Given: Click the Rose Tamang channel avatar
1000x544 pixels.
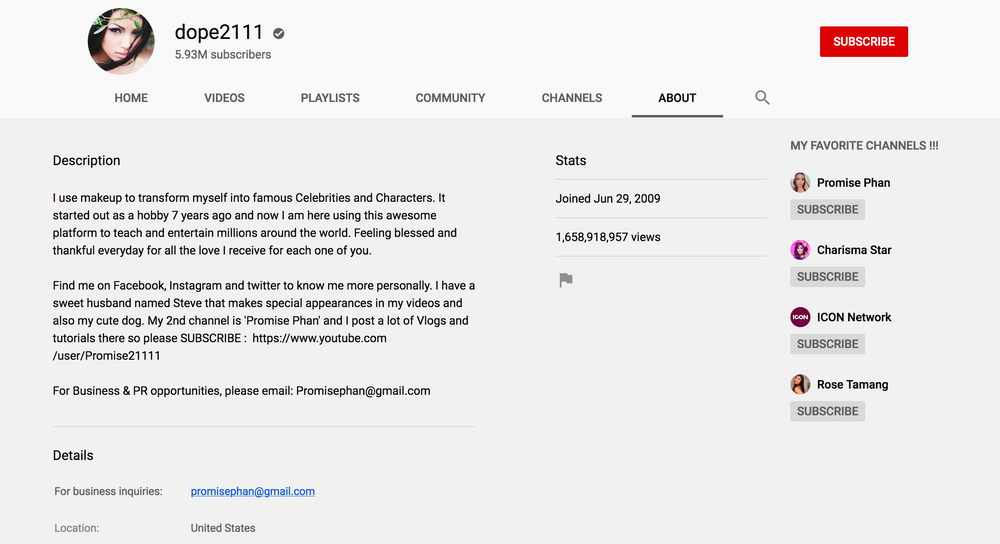Looking at the screenshot, I should [x=800, y=385].
